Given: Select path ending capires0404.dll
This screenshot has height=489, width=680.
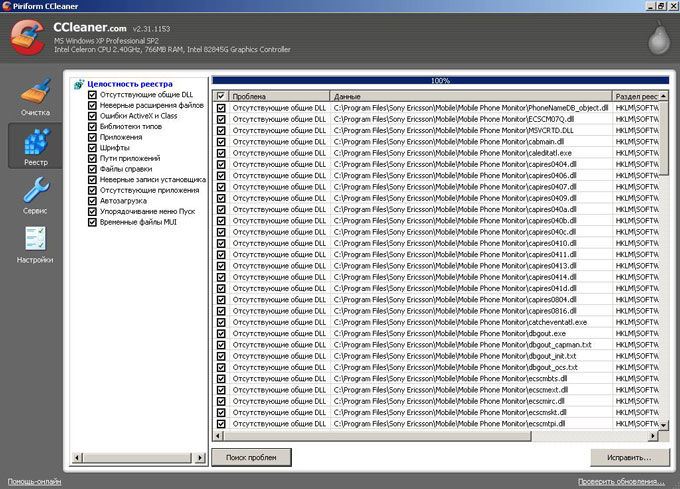Looking at the screenshot, I should [x=455, y=164].
